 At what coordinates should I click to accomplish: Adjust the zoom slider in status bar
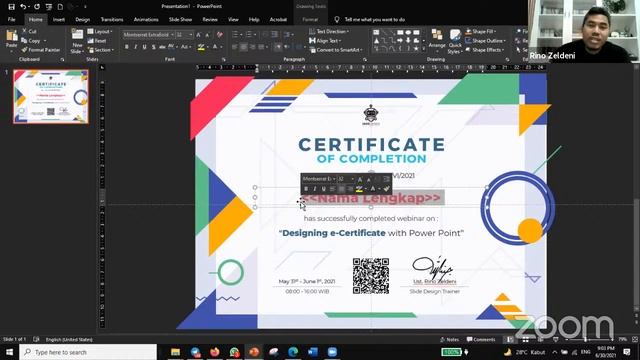point(585,339)
